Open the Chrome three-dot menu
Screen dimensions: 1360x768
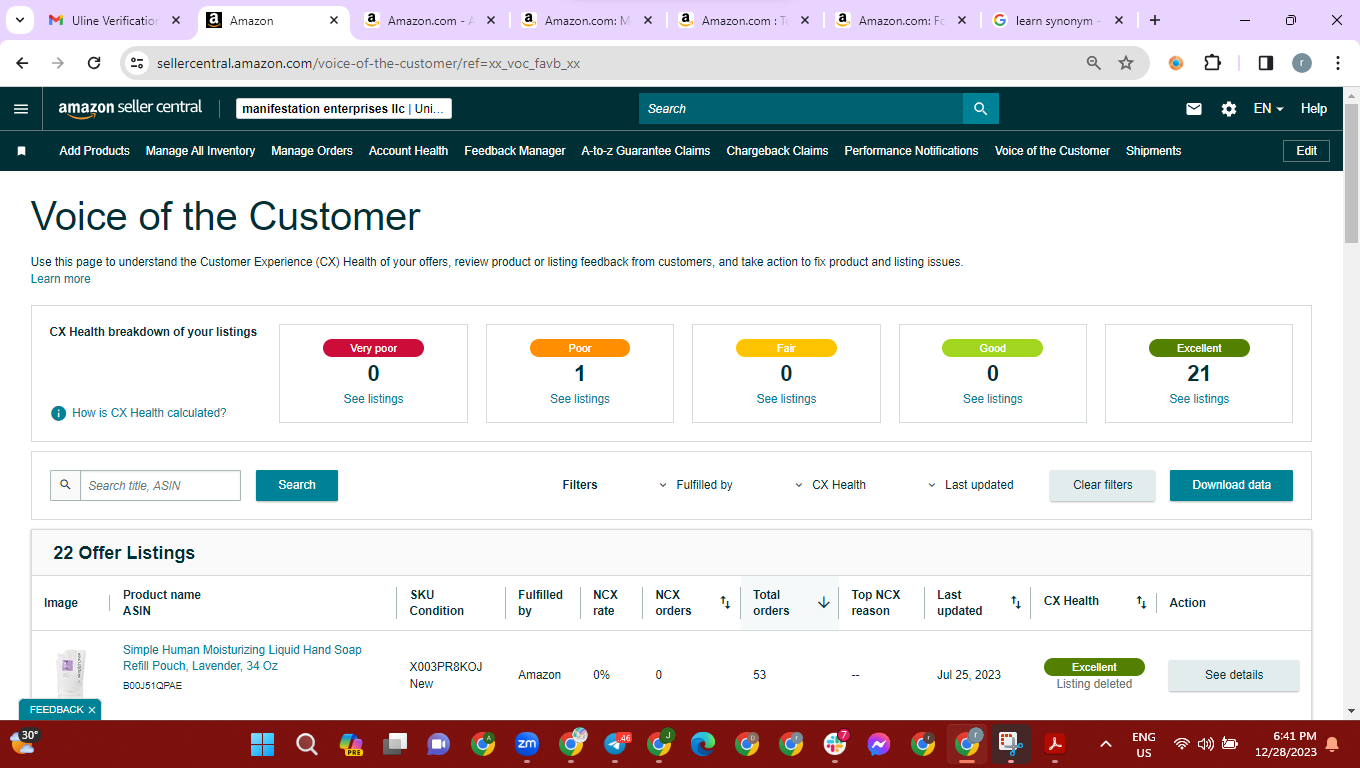pyautogui.click(x=1338, y=63)
